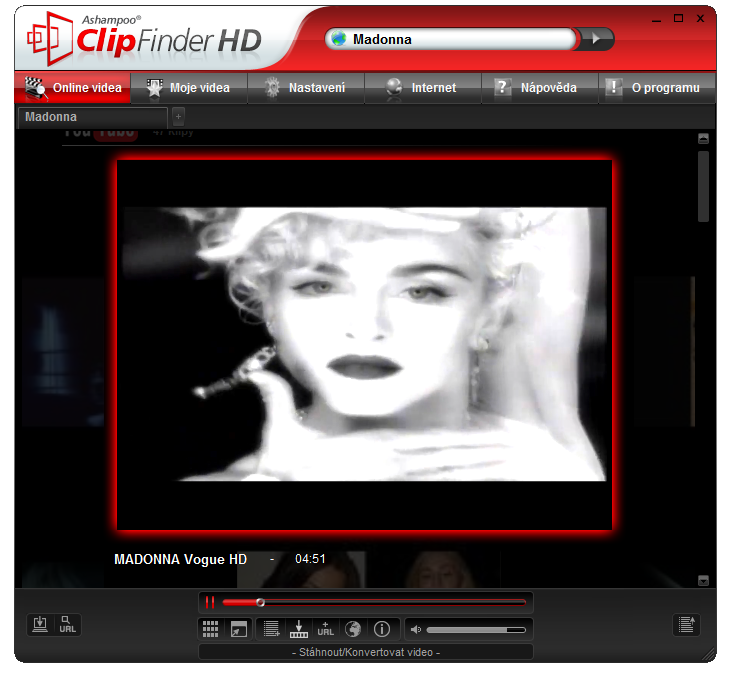Screen dimensions: 730x680
Task: Start search with the arrow button
Action: click(596, 39)
